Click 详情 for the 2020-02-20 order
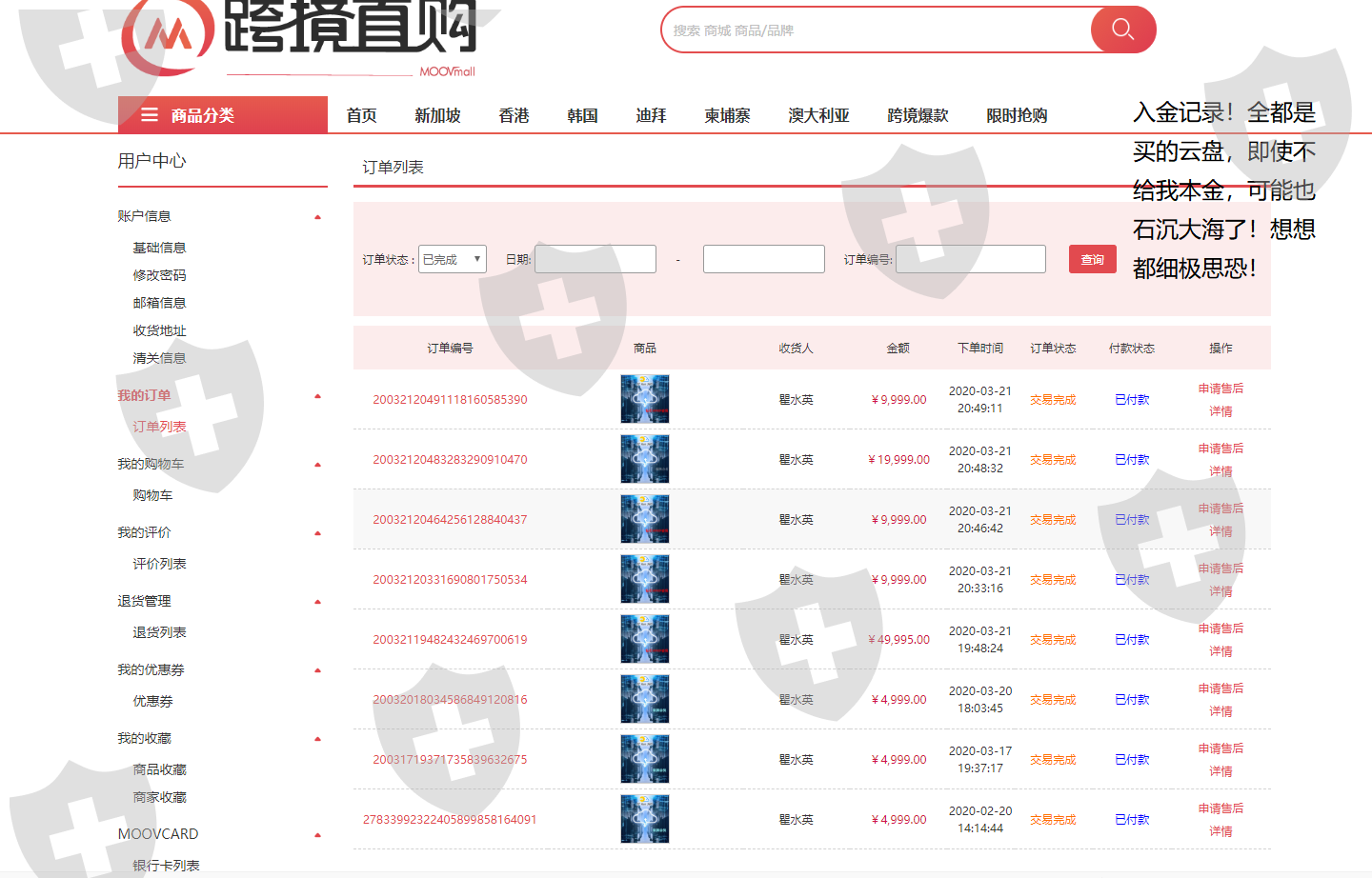The width and height of the screenshot is (1372, 878). pos(1221,831)
